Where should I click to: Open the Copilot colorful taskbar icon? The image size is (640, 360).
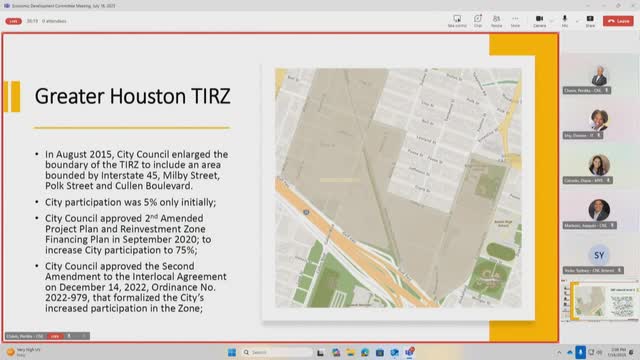(x=336, y=352)
